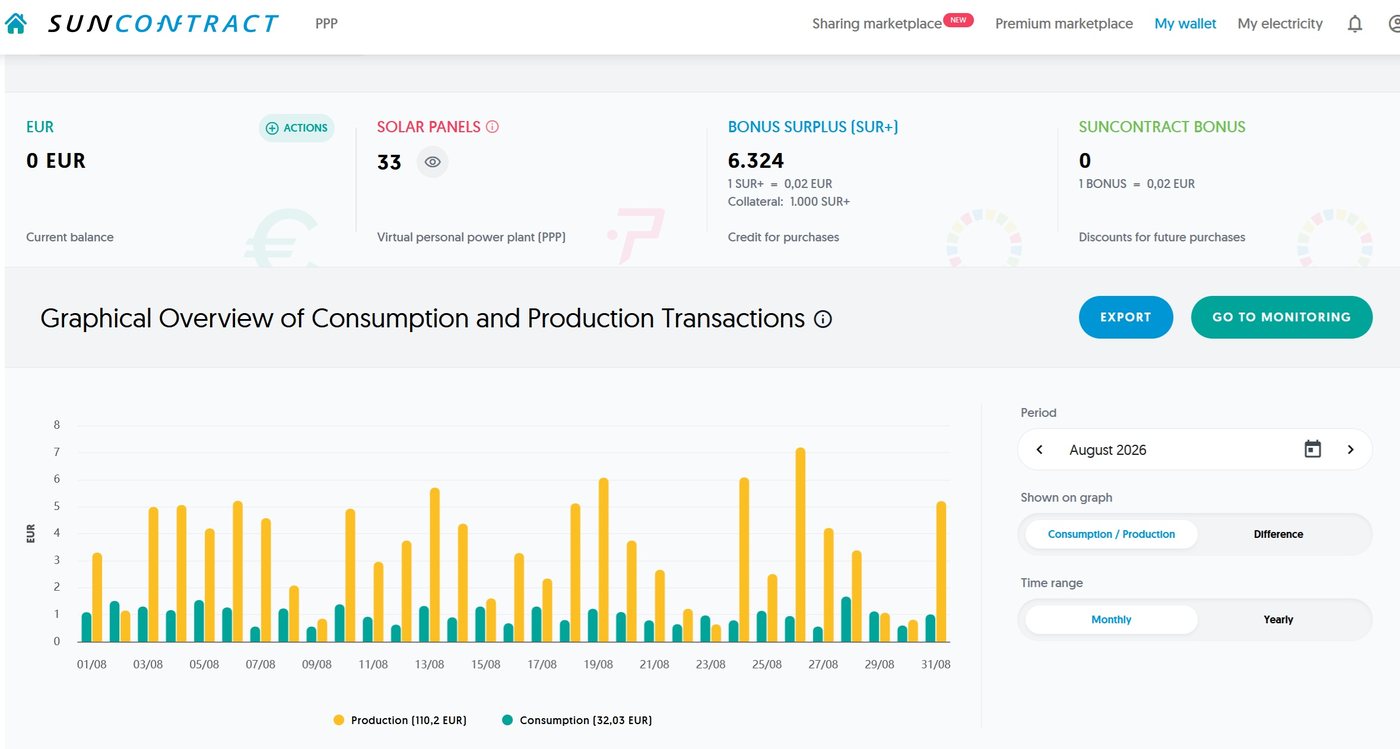
Task: Open My wallet tab
Action: [x=1185, y=24]
